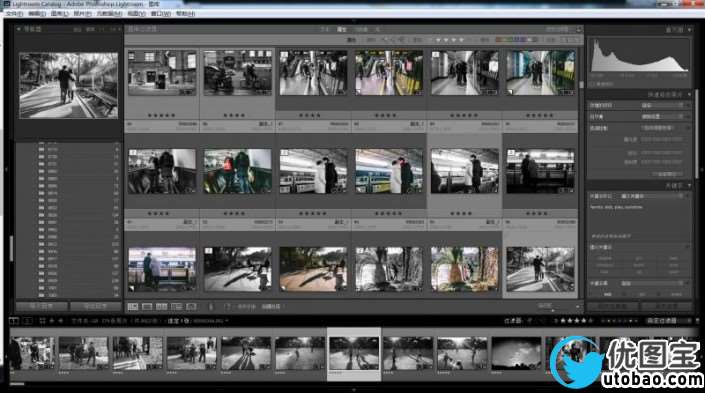
Task: Select the highlighted thumbnail in filmstrip
Action: pos(354,354)
